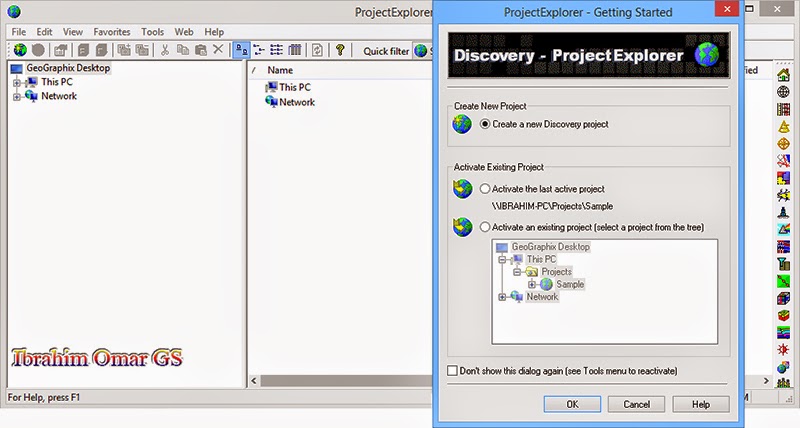Image resolution: width=800 pixels, height=428 pixels.
Task: Click the yellow question mark help icon
Action: (x=340, y=50)
